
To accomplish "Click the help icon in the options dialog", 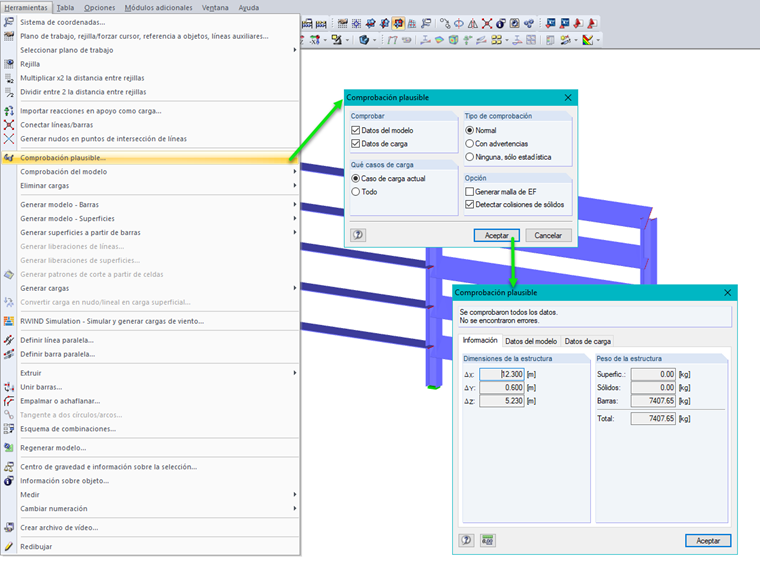I will click(358, 235).
